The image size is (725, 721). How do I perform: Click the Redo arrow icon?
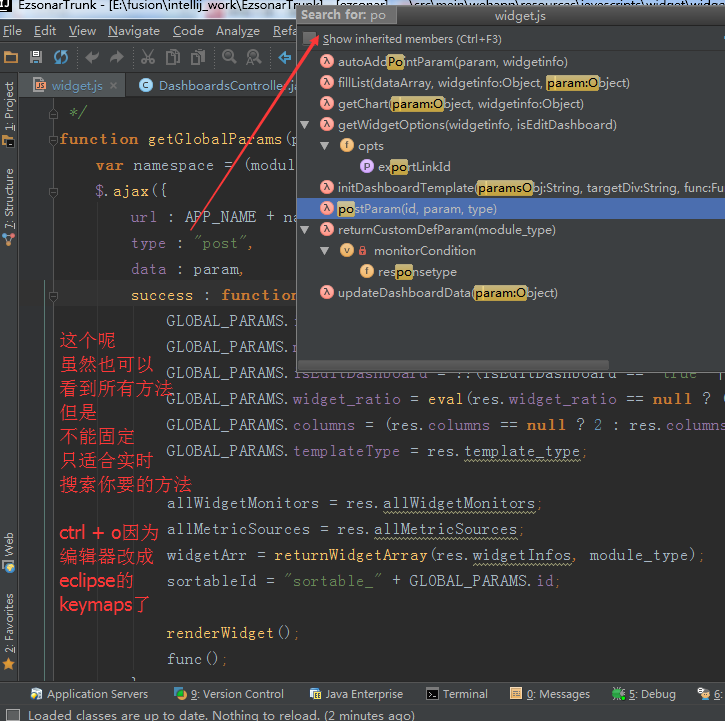(x=117, y=57)
